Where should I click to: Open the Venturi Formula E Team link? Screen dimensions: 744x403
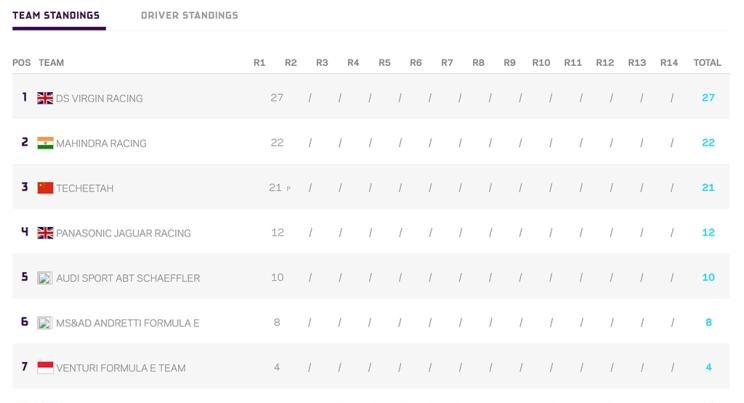pyautogui.click(x=121, y=368)
